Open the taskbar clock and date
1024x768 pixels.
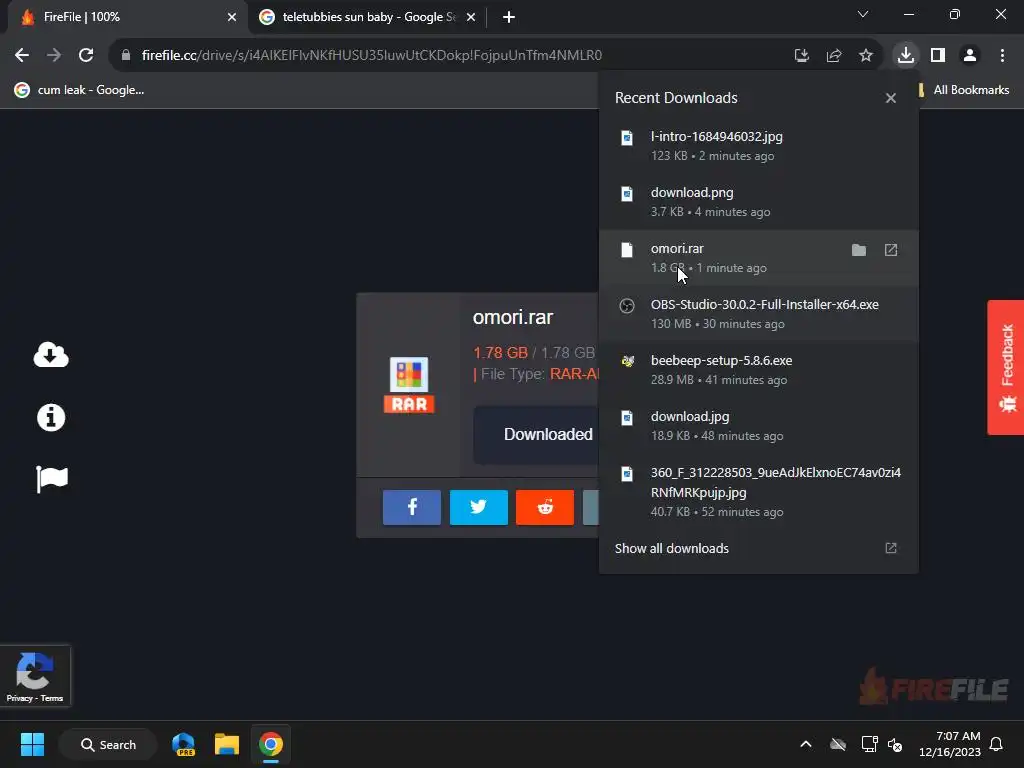click(950, 744)
